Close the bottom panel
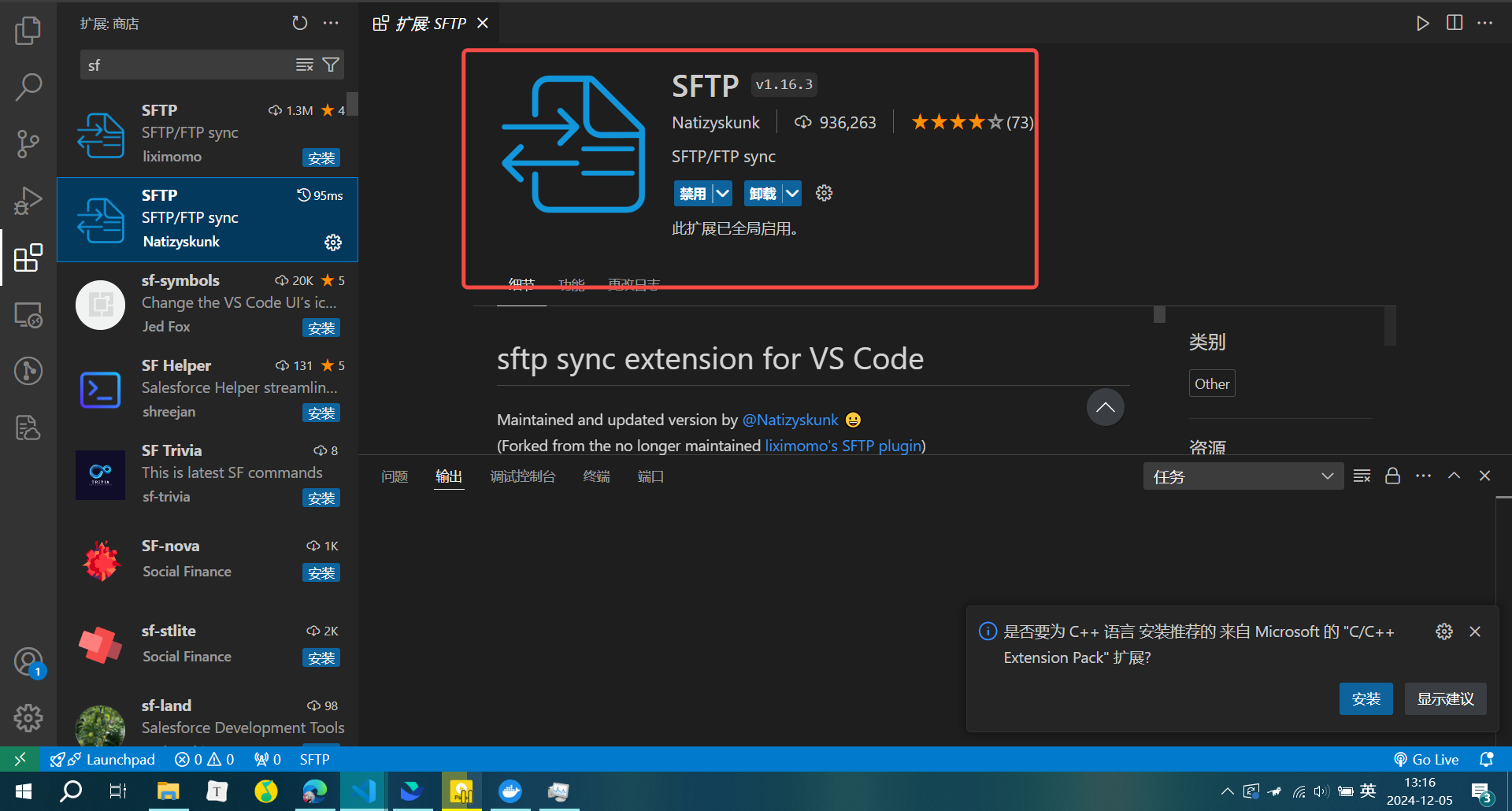1512x811 pixels. (1485, 476)
